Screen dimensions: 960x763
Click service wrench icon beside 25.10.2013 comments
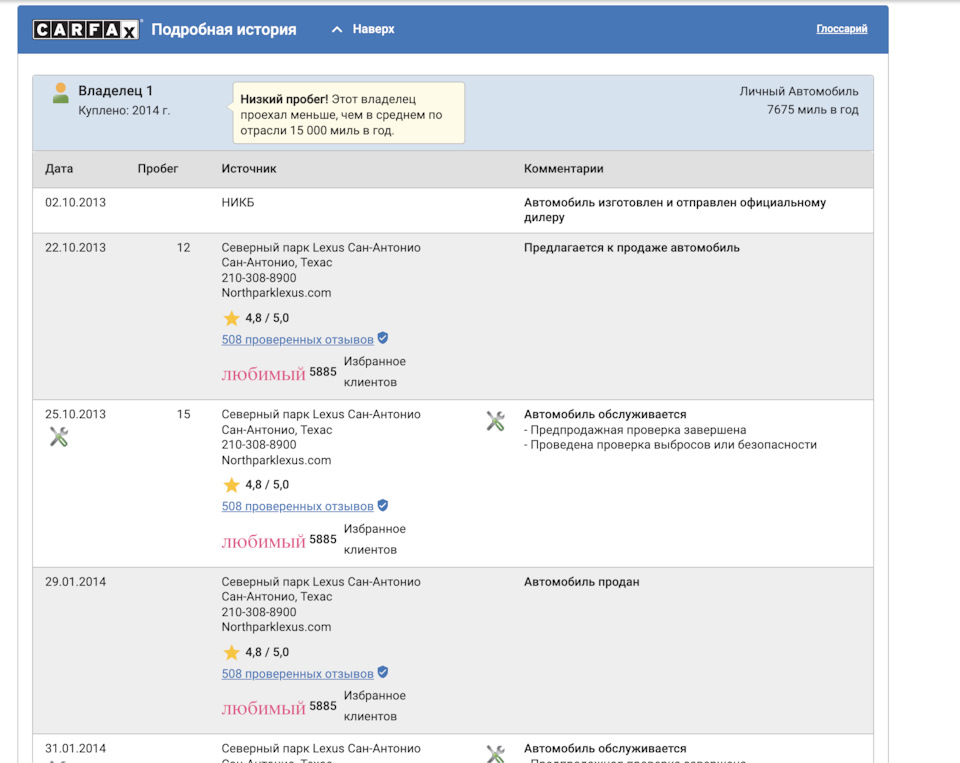point(495,421)
